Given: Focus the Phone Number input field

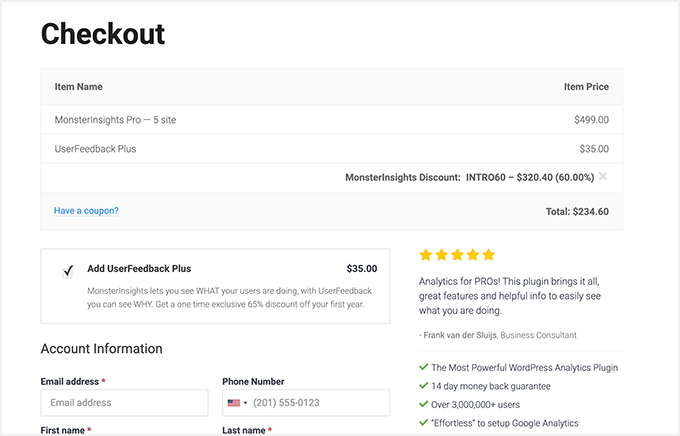Looking at the screenshot, I should 306,403.
